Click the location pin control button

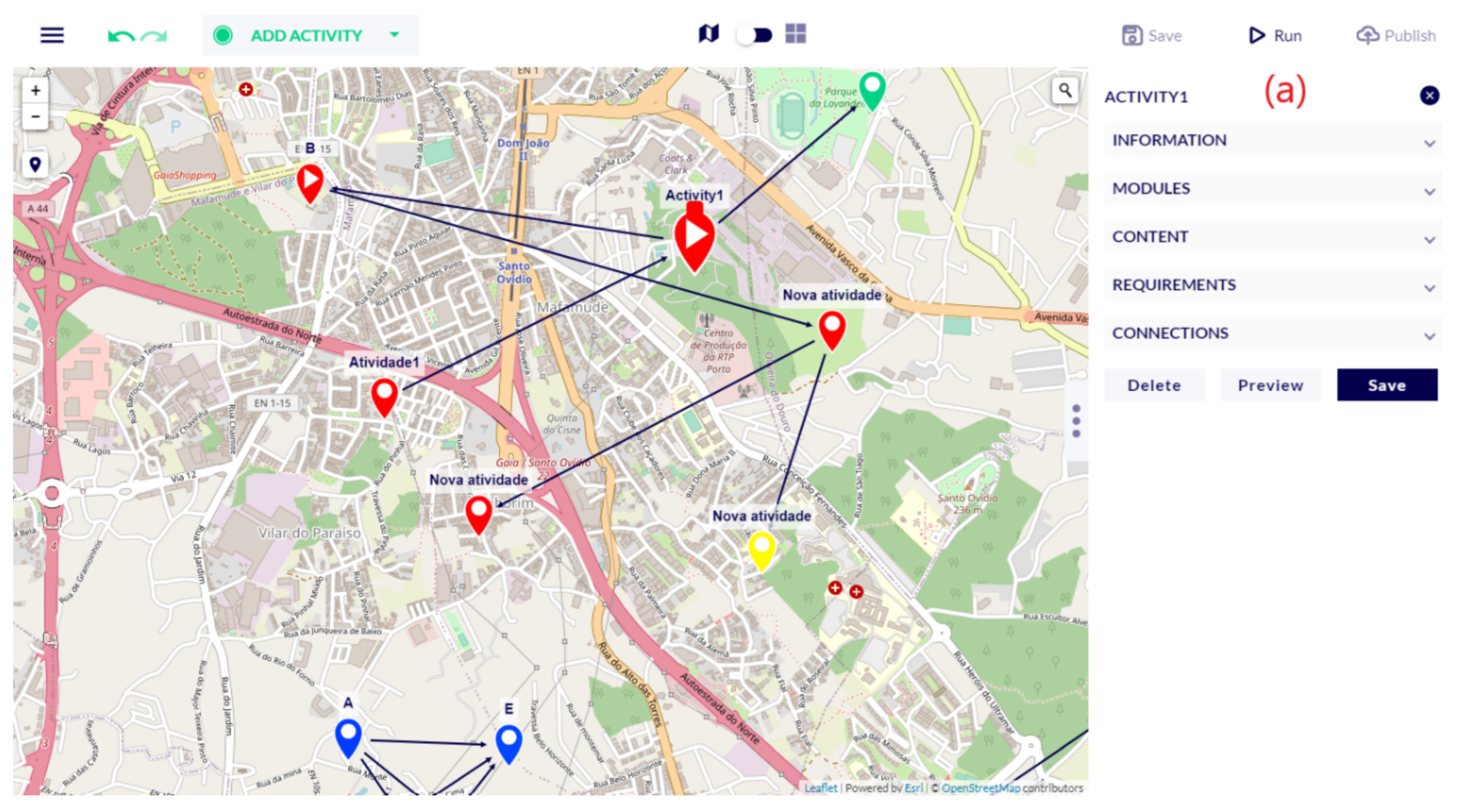coord(35,165)
